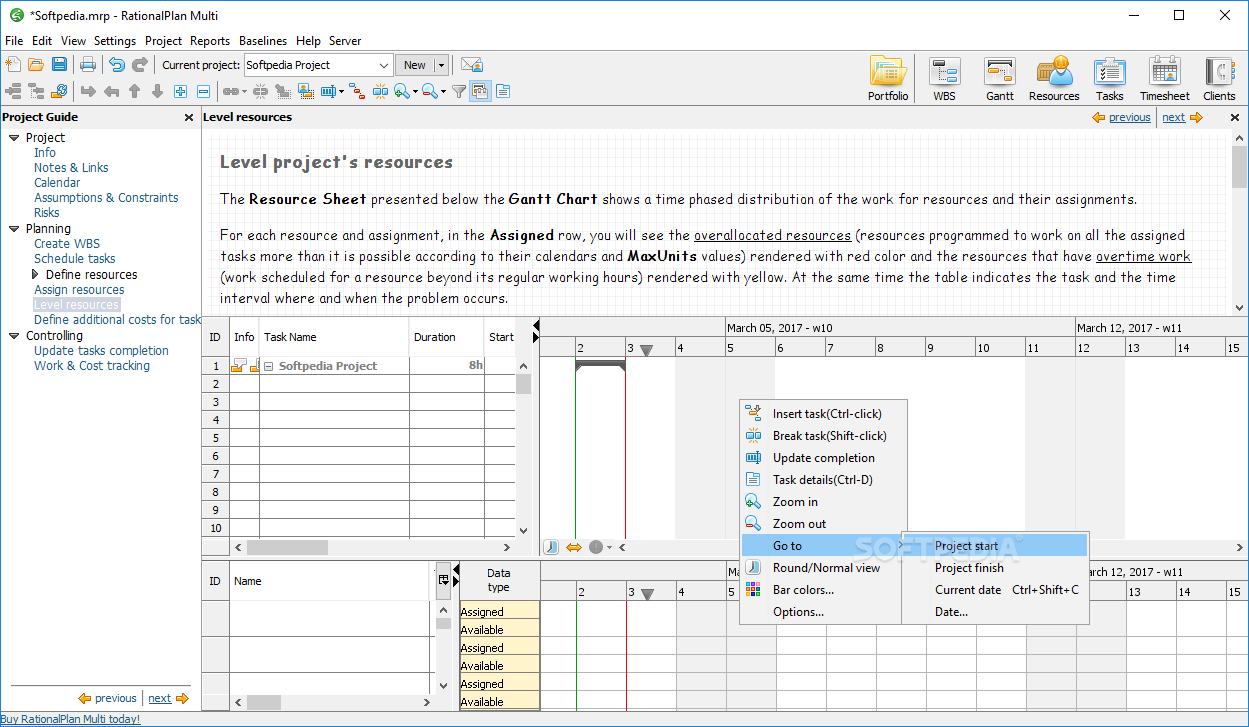
Task: Open the Reports menu
Action: (210, 41)
